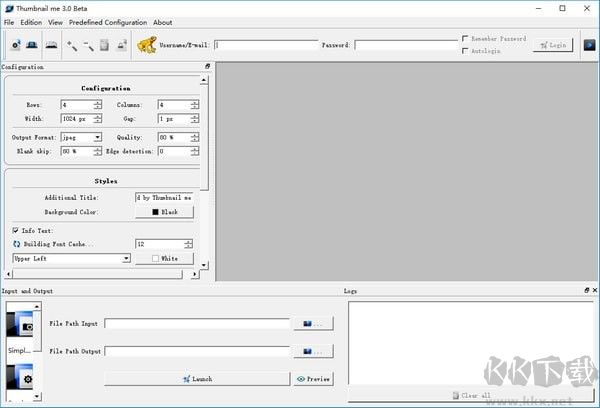Enable the Remember Password checkbox

click(x=465, y=39)
